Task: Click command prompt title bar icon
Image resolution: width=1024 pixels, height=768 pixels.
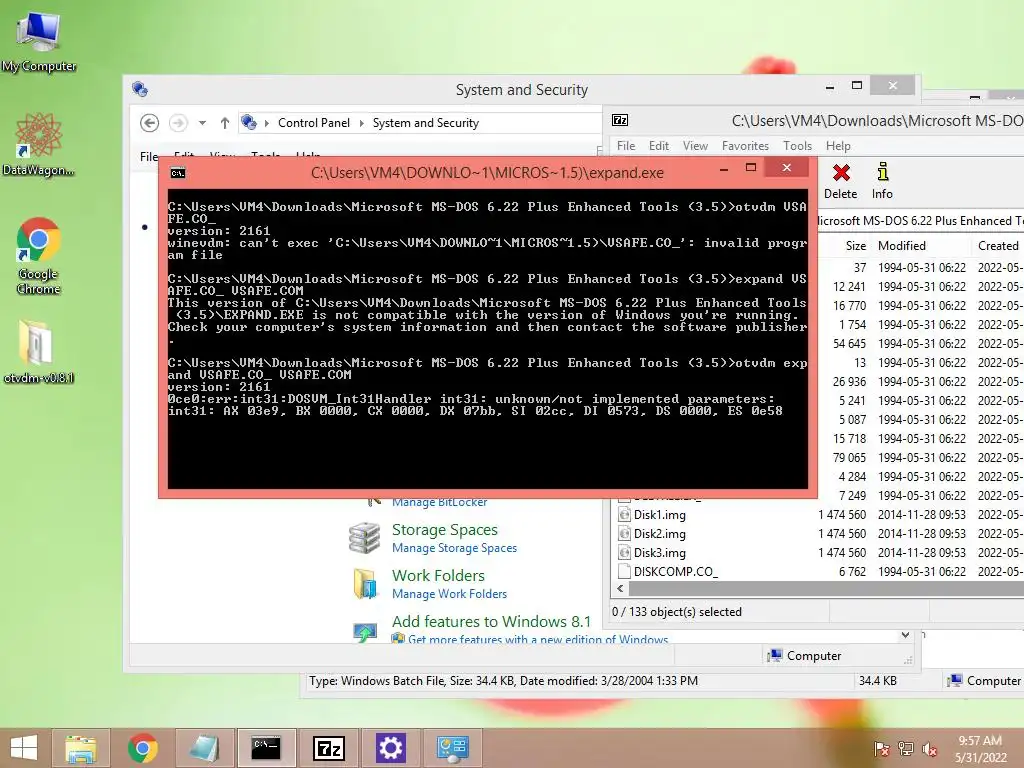Action: tap(178, 172)
